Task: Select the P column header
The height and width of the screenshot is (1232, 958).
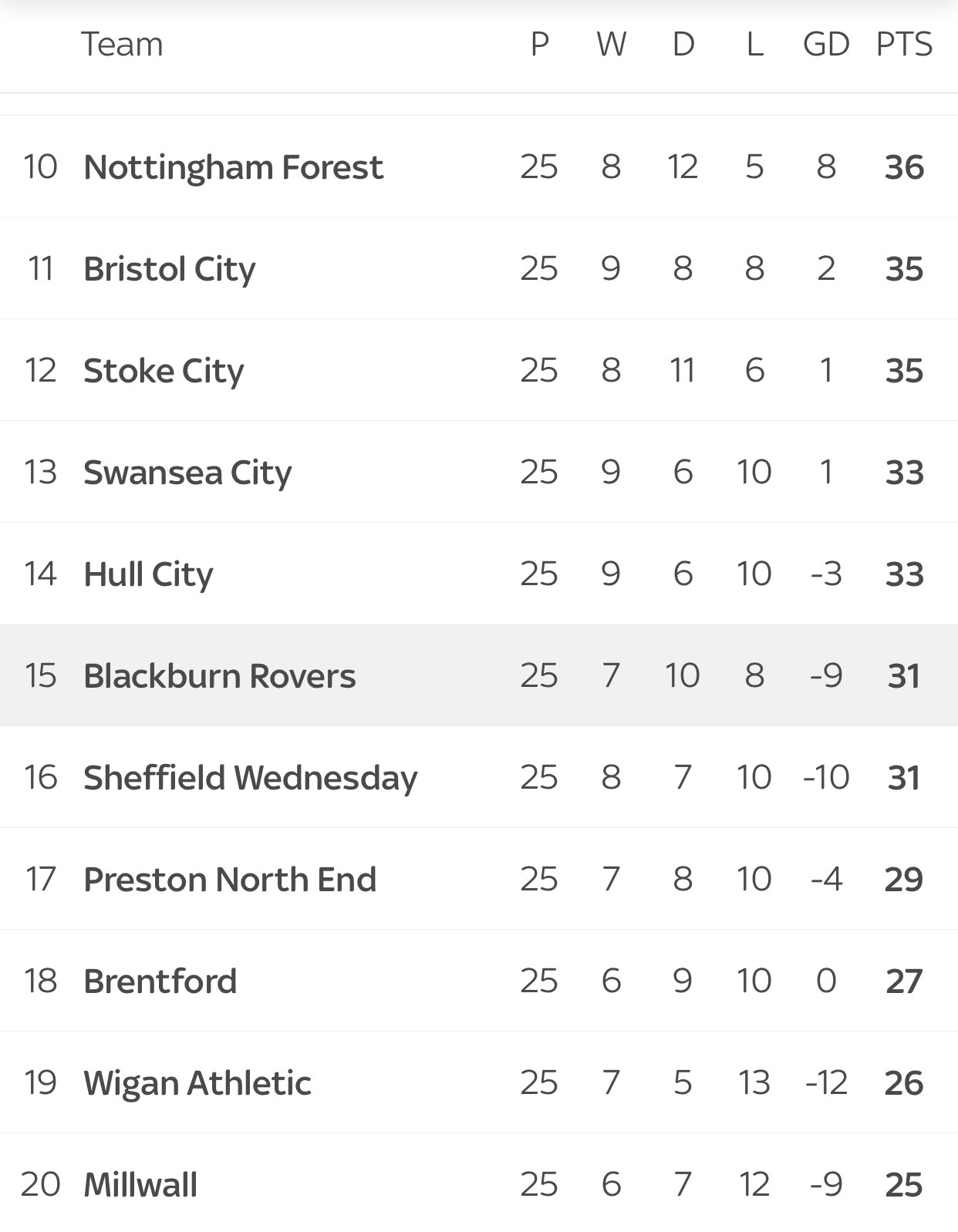Action: tap(539, 45)
